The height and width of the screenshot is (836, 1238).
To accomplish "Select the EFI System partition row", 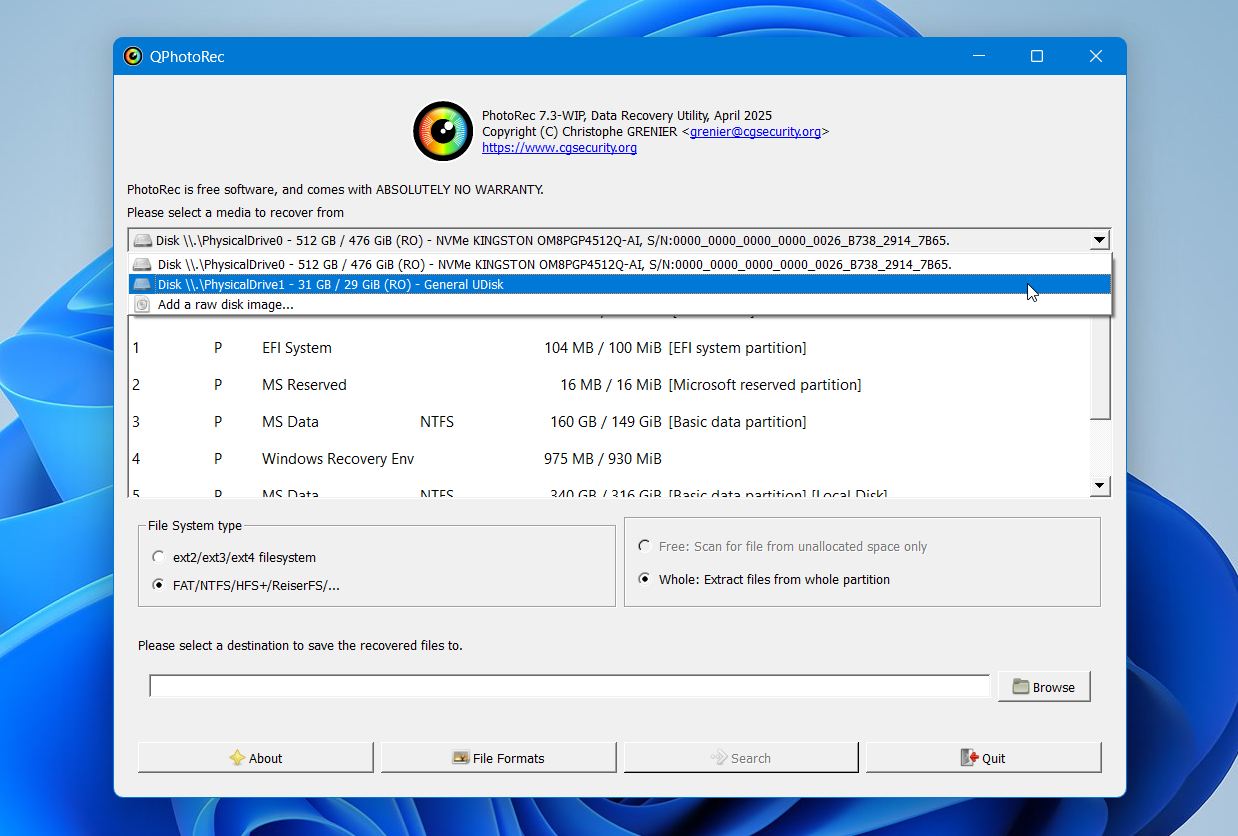I will point(608,348).
